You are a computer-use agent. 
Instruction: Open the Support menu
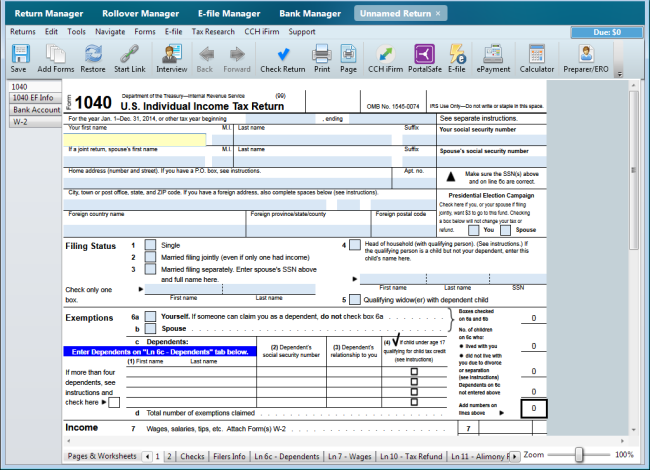tap(302, 31)
